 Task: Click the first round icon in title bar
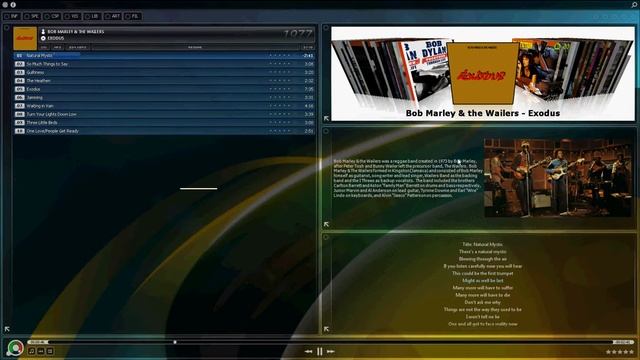click(x=6, y=4)
